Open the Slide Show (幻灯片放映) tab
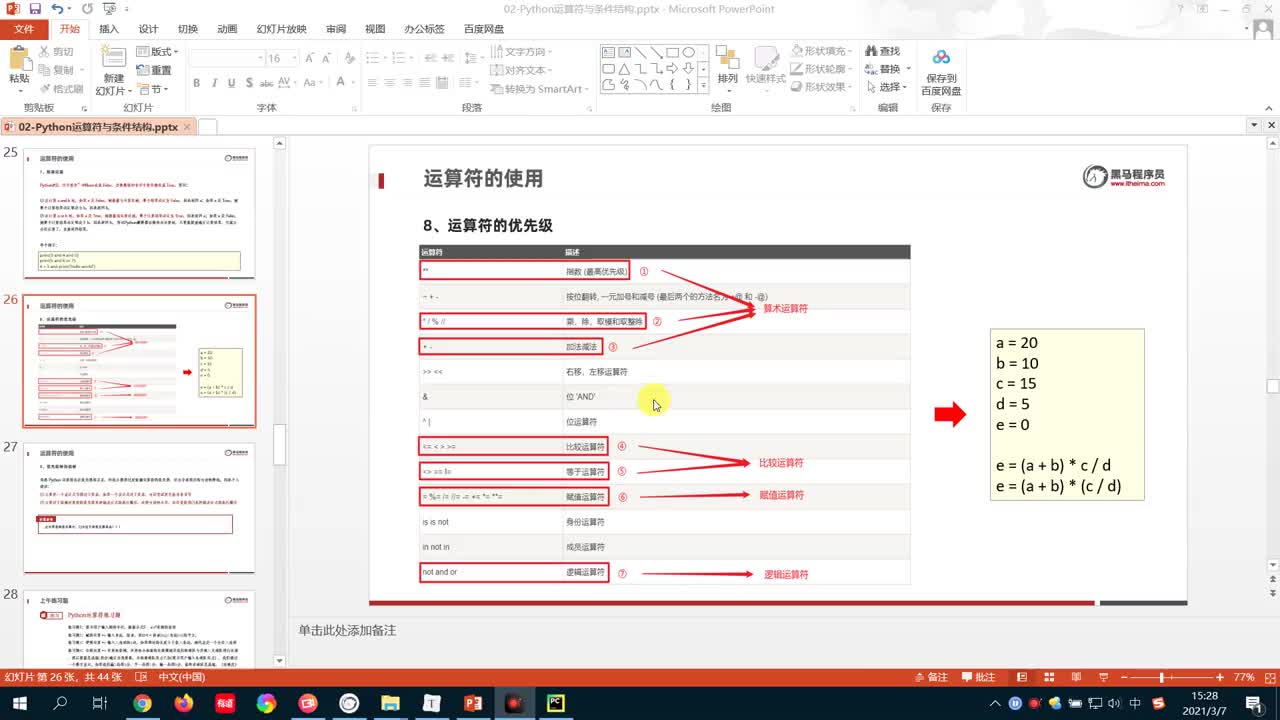Viewport: 1280px width, 720px height. tap(281, 29)
